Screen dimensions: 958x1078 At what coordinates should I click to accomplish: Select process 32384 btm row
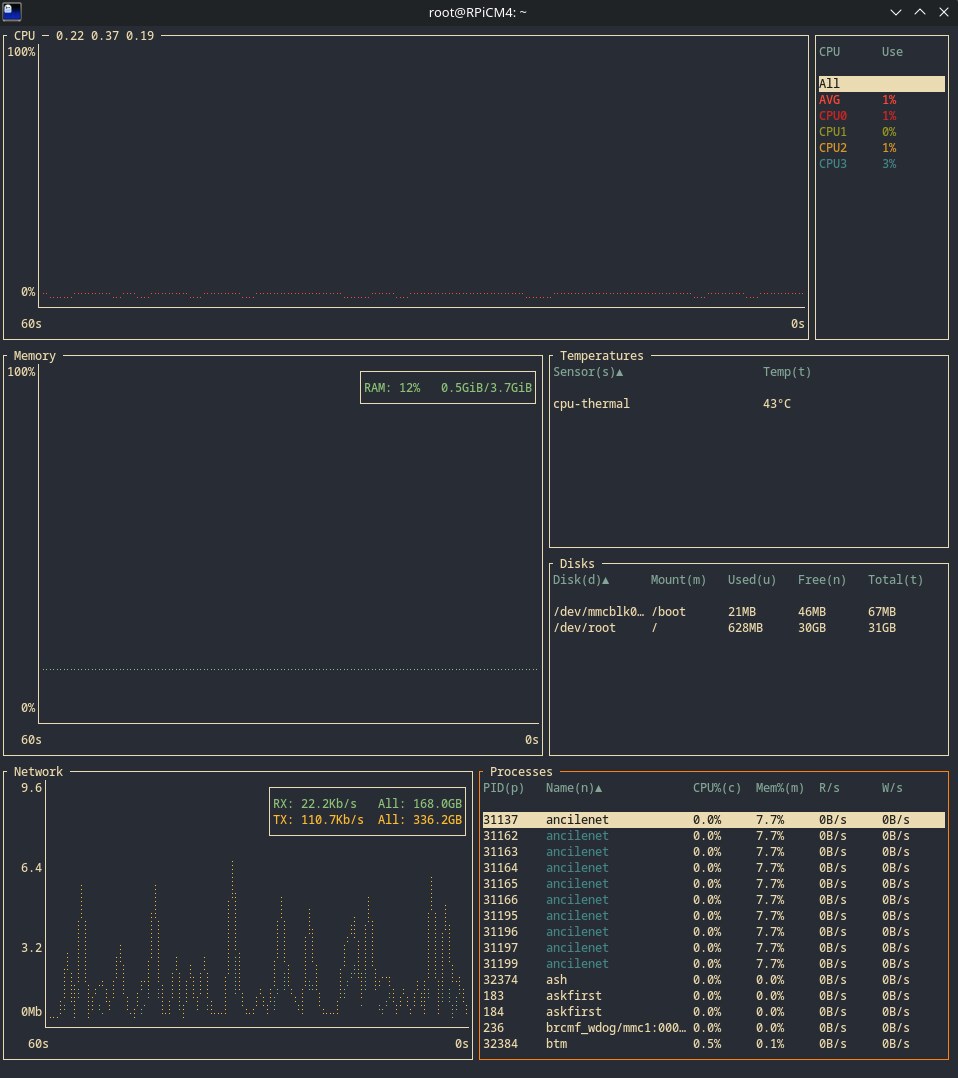pyautogui.click(x=713, y=1044)
